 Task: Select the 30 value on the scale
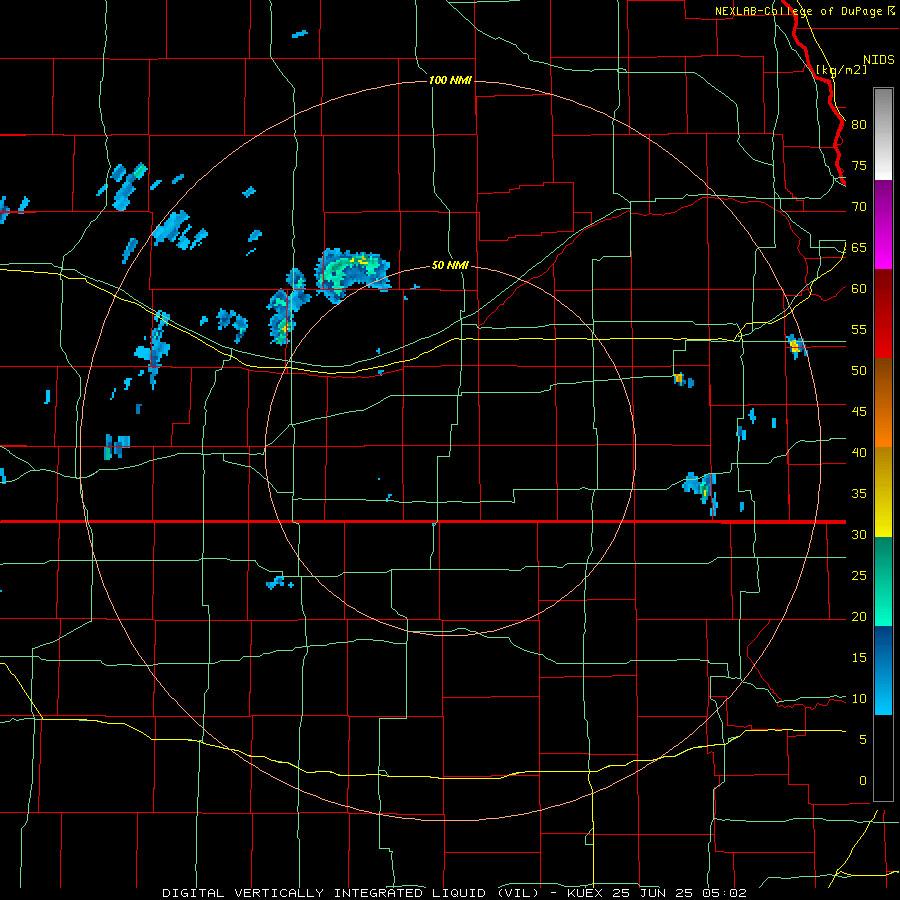point(859,534)
